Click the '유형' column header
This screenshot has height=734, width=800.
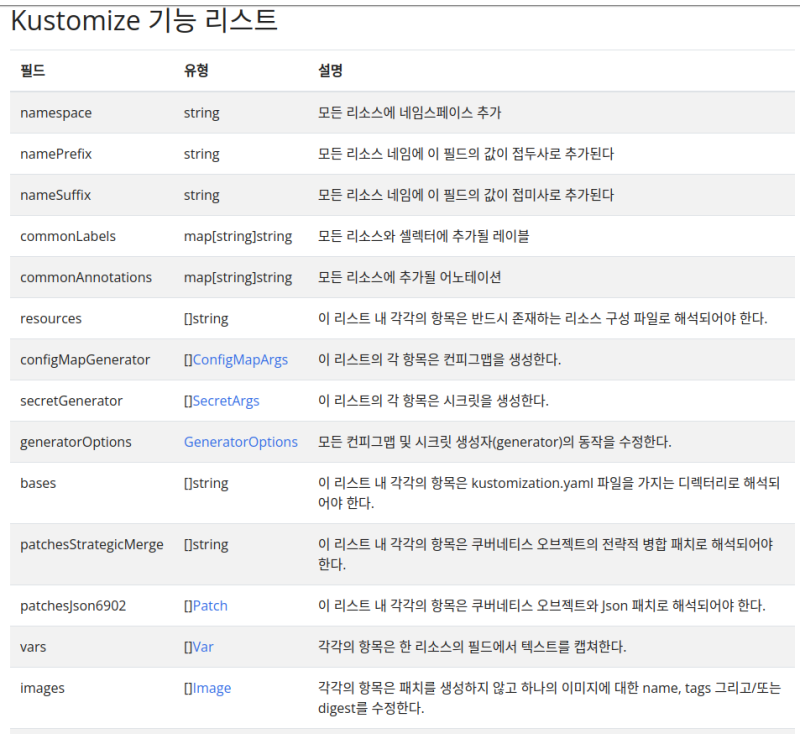click(196, 72)
